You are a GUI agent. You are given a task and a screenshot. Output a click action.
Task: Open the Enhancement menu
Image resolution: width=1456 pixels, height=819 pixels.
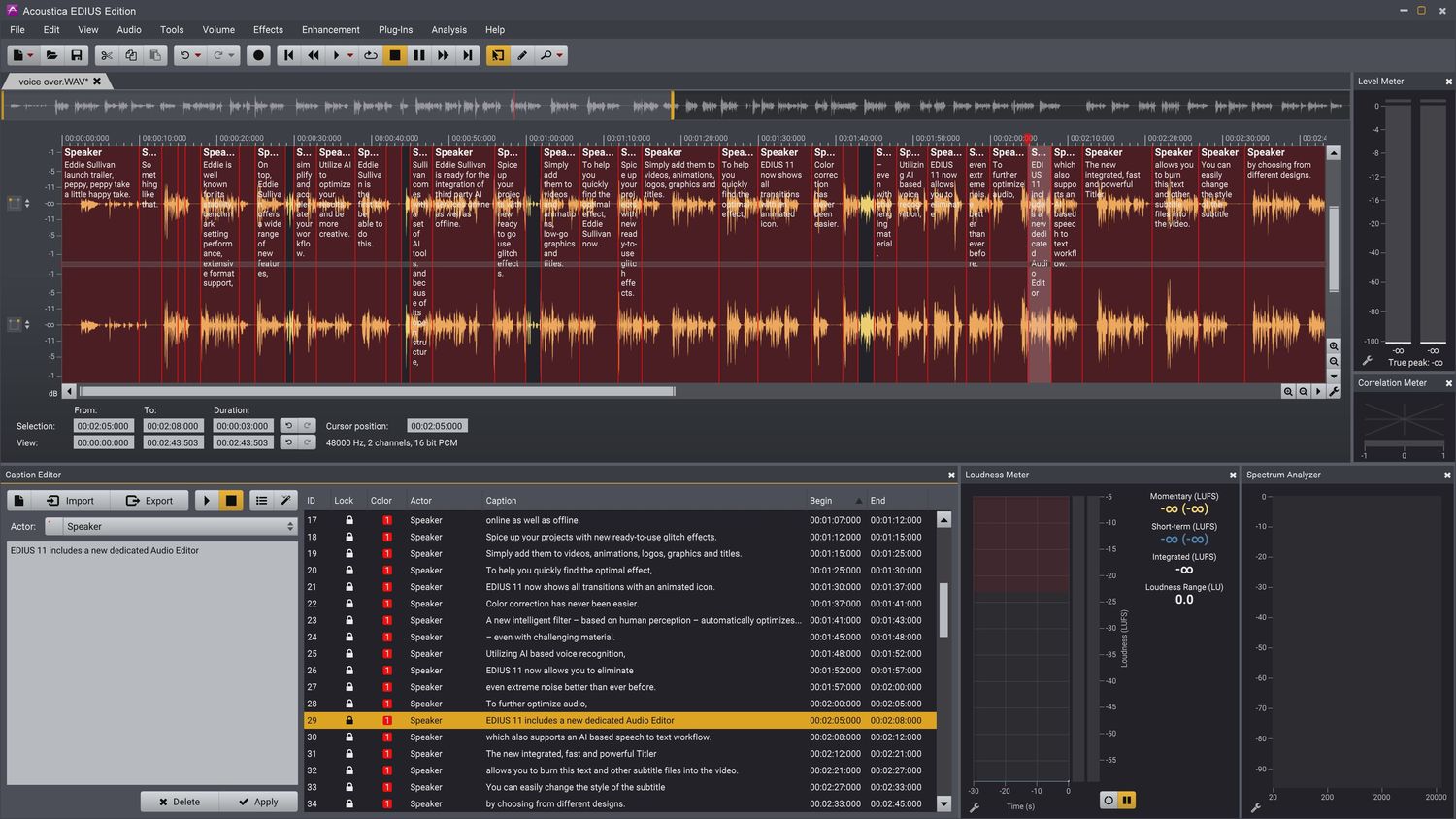click(x=330, y=30)
